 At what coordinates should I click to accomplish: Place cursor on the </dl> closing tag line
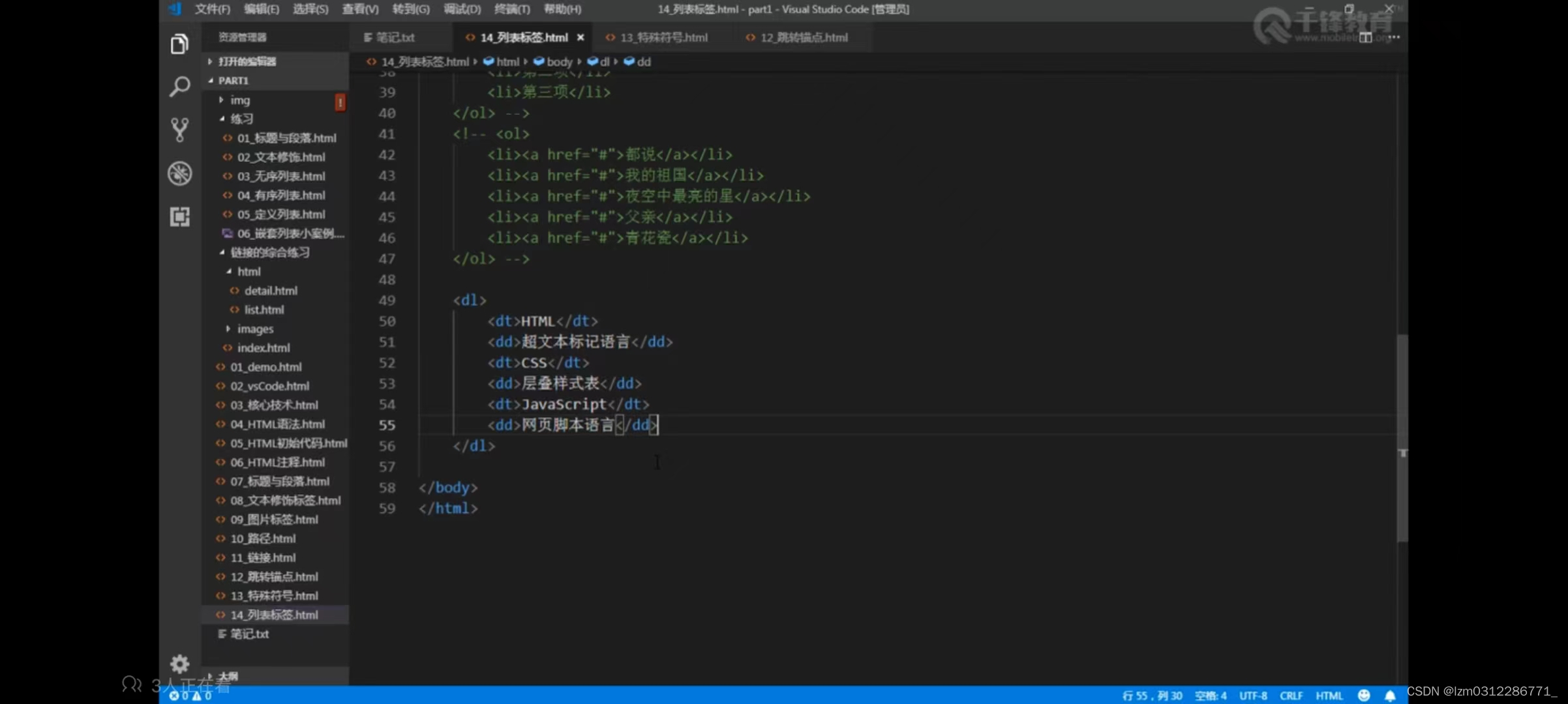click(x=474, y=446)
